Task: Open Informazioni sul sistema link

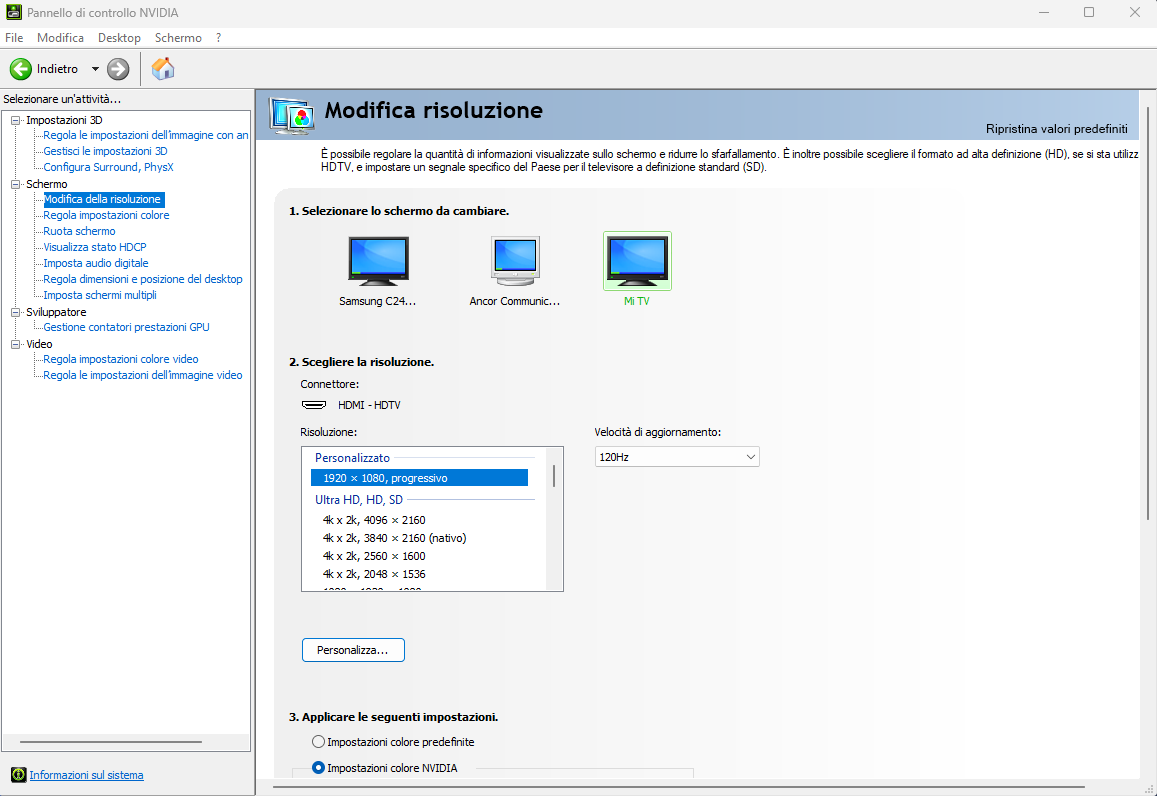Action: pyautogui.click(x=86, y=775)
